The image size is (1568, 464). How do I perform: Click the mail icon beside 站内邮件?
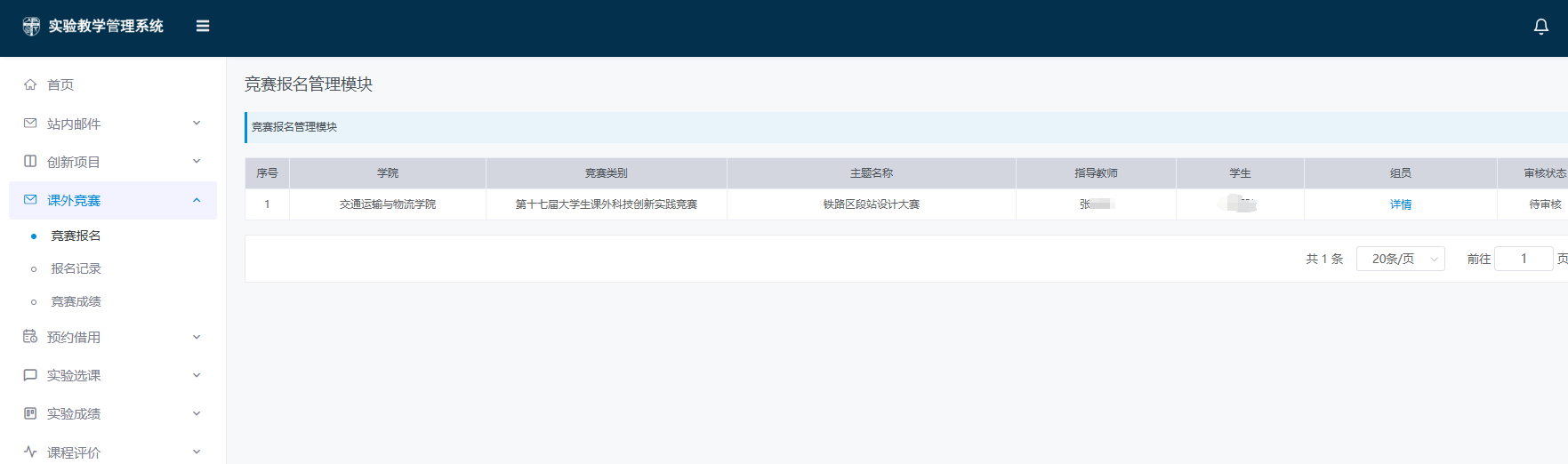pyautogui.click(x=30, y=124)
